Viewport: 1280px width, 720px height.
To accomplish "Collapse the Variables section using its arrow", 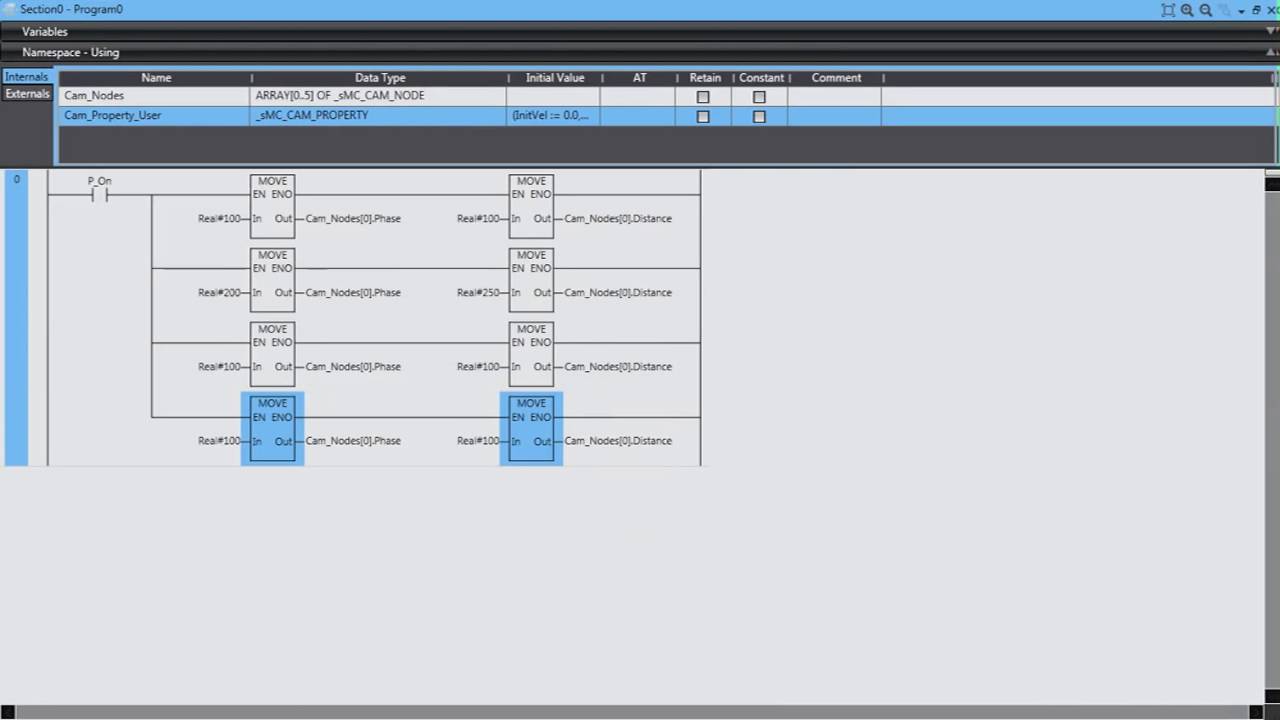I will (1271, 31).
